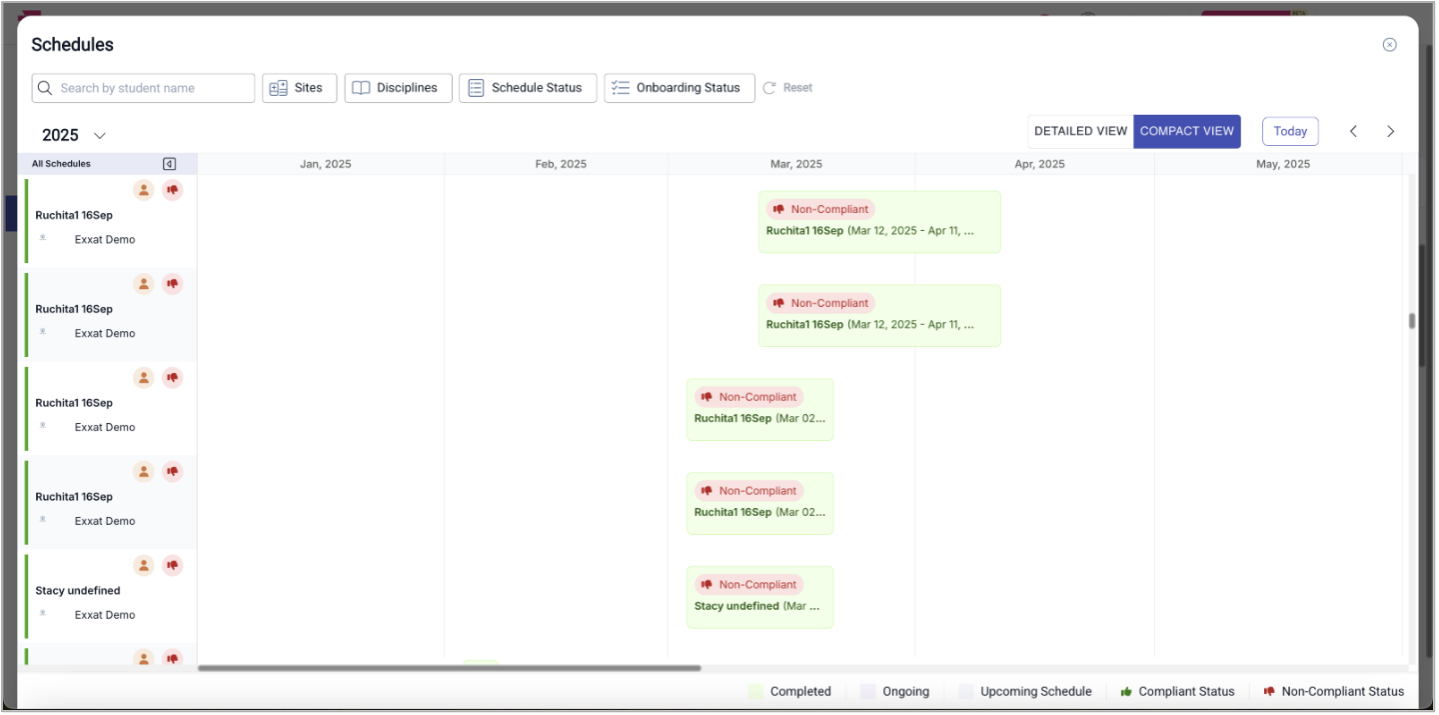The image size is (1439, 715).
Task: Click the person icon on the Stacy undefined card
Action: 143,565
